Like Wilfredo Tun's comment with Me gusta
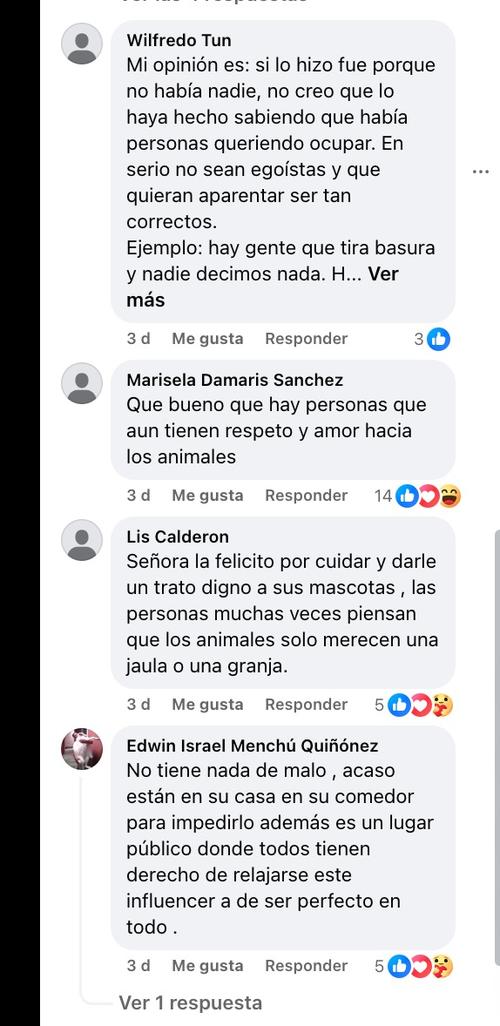Image resolution: width=500 pixels, height=1026 pixels. tap(207, 339)
